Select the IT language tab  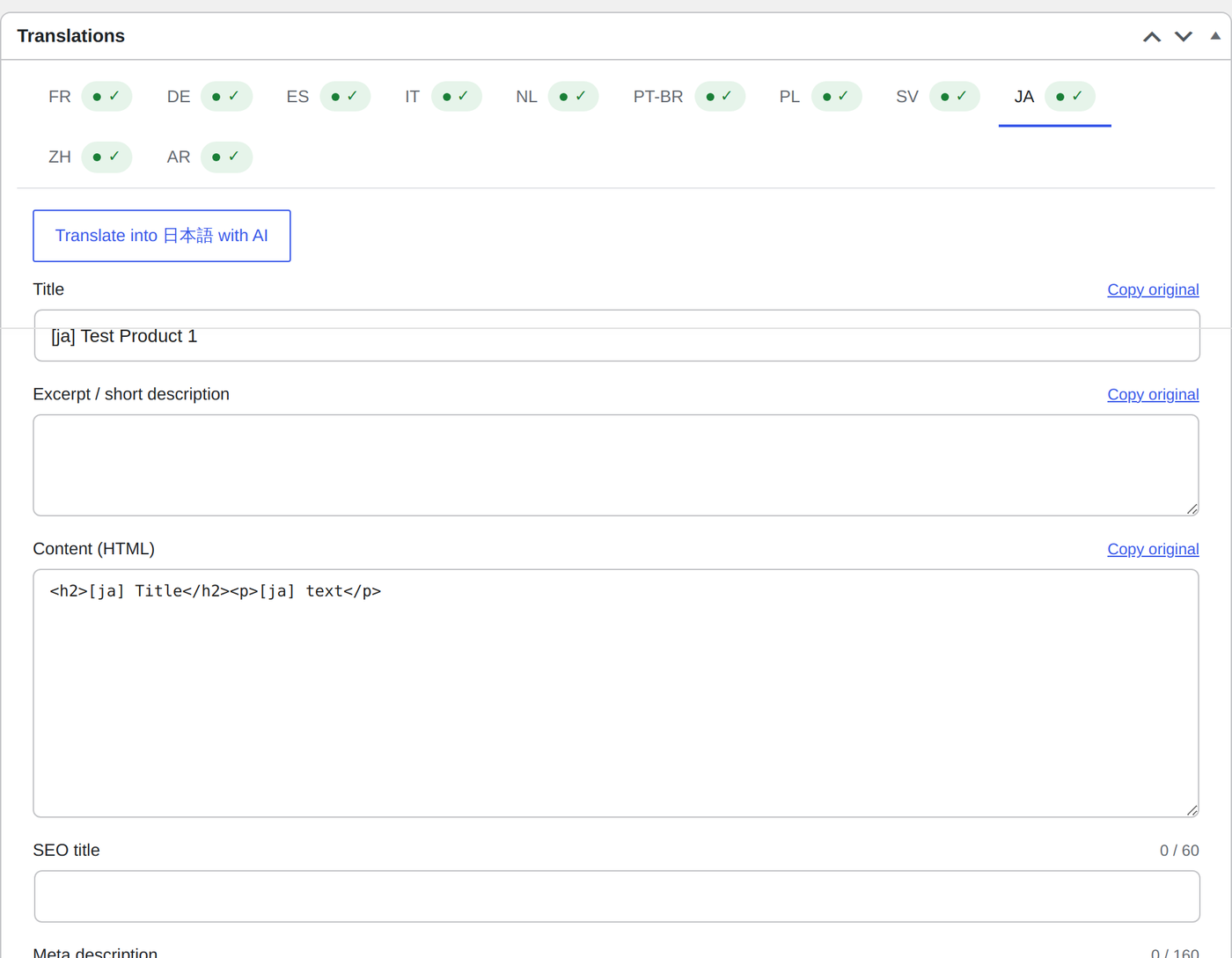tap(444, 96)
